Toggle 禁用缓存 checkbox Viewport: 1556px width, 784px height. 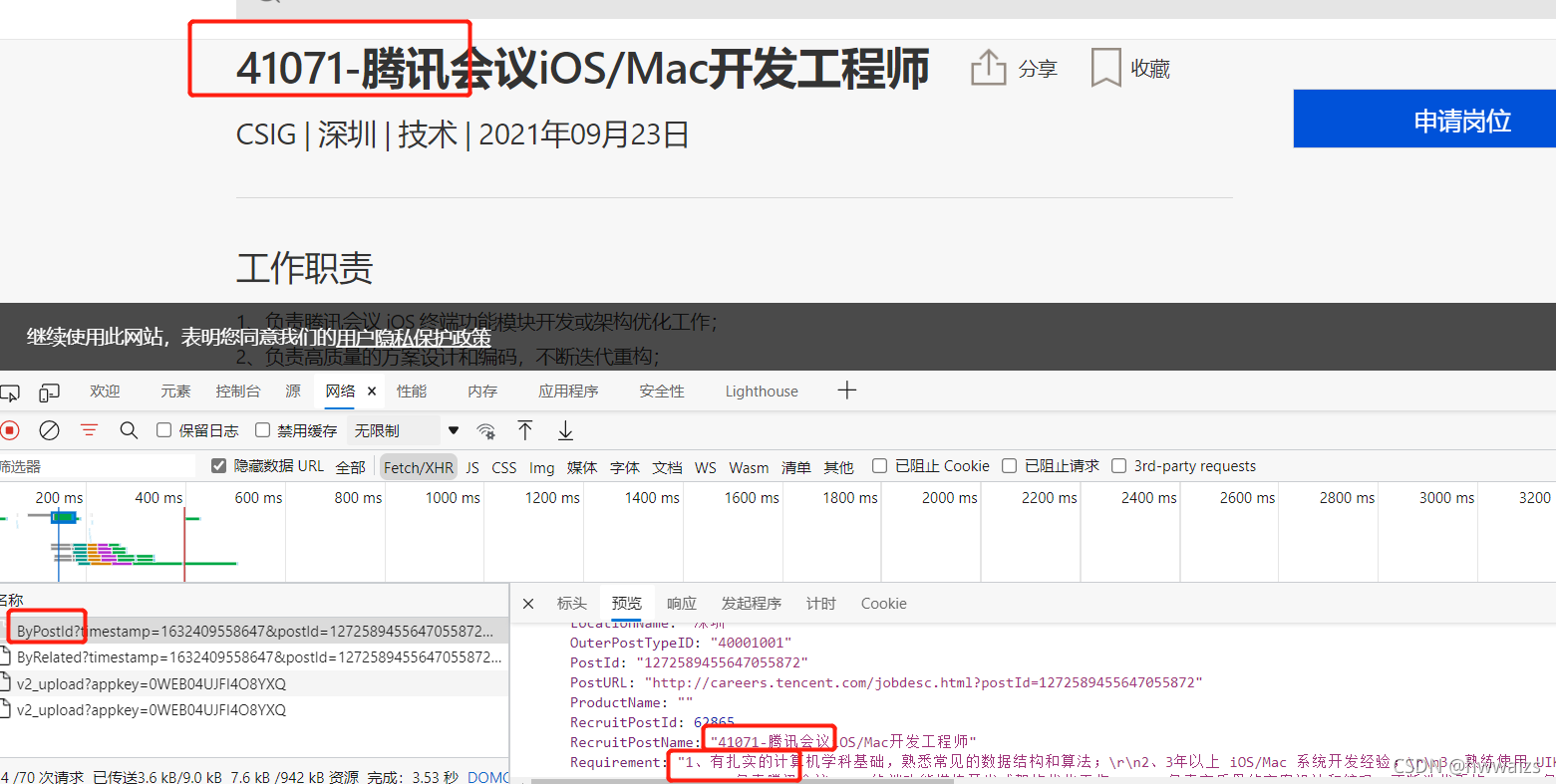pyautogui.click(x=263, y=430)
